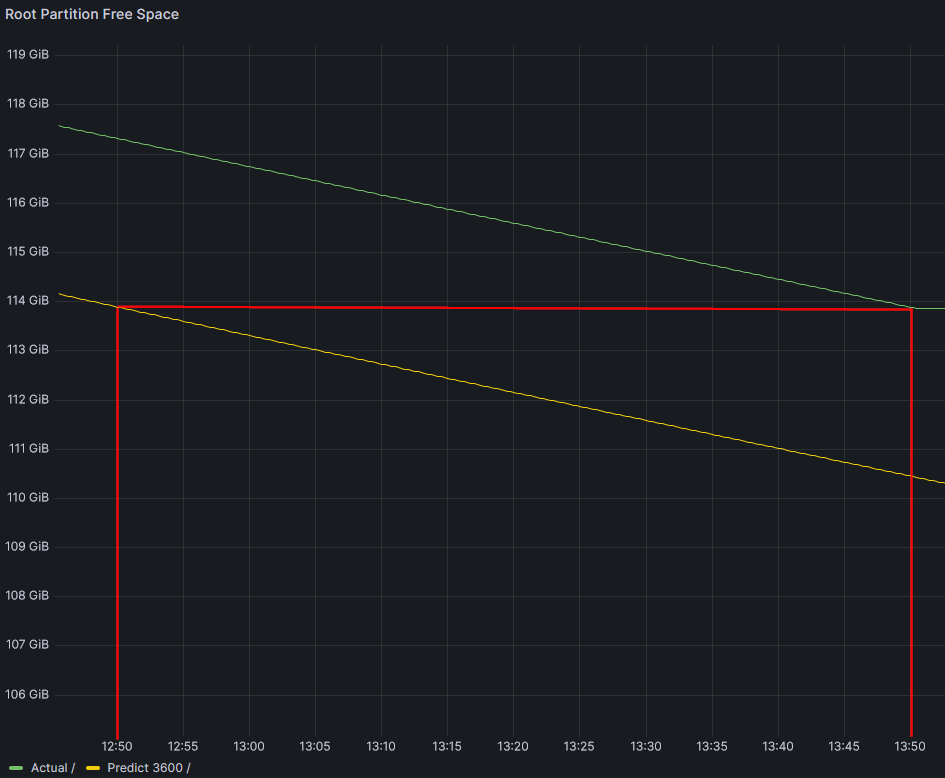Click the 110 GiB y-axis label

[x=28, y=497]
